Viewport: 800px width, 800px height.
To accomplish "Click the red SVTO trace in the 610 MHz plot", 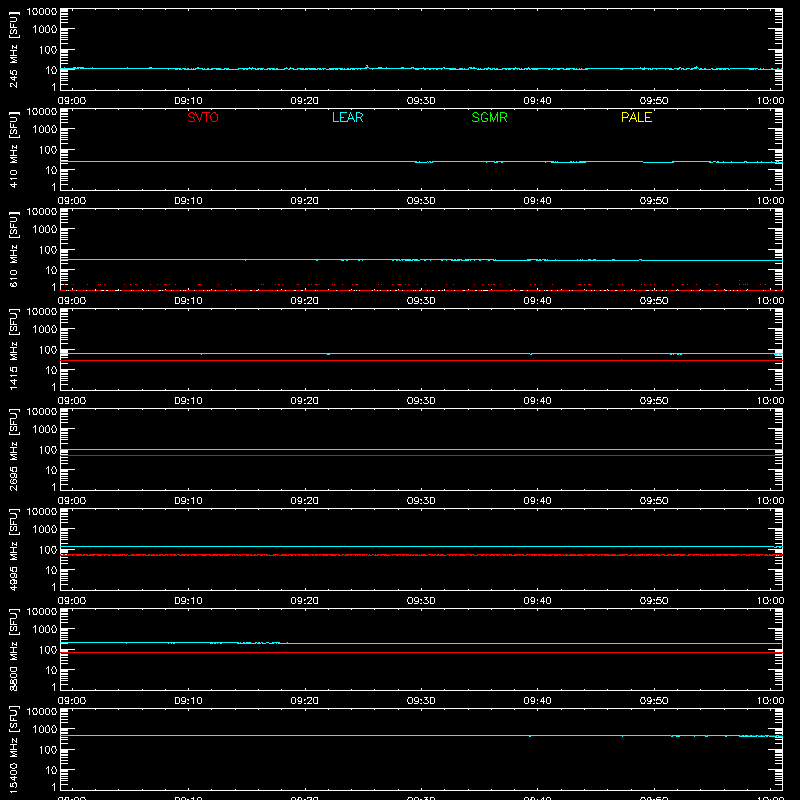I will (x=421, y=290).
